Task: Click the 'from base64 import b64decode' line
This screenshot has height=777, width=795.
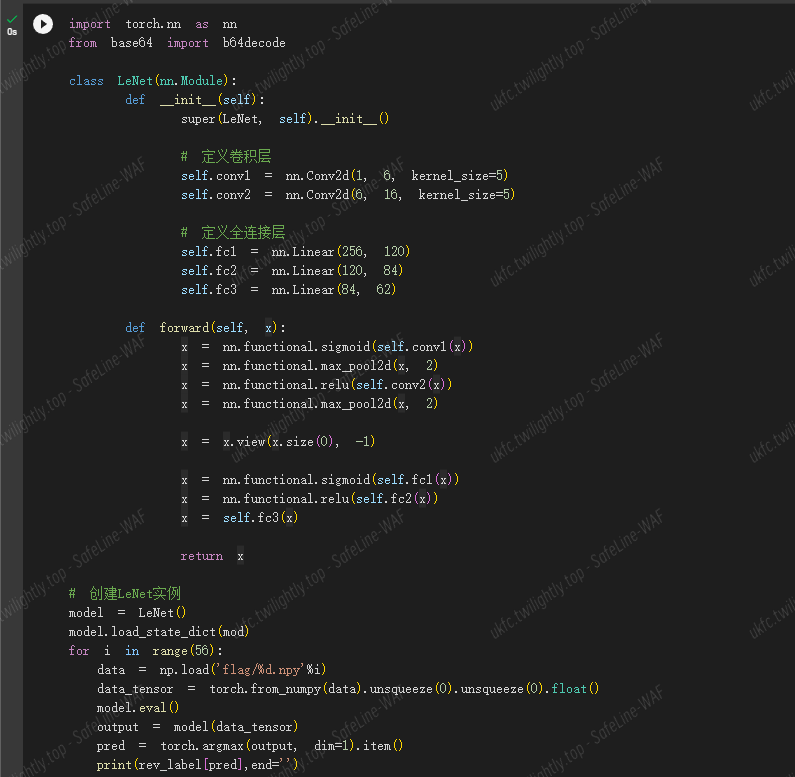Action: [x=176, y=43]
